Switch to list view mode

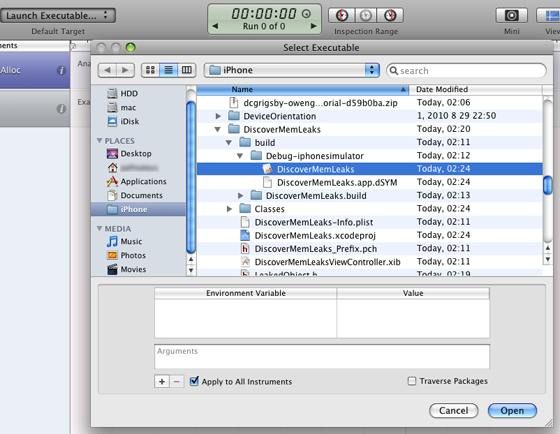click(x=169, y=70)
